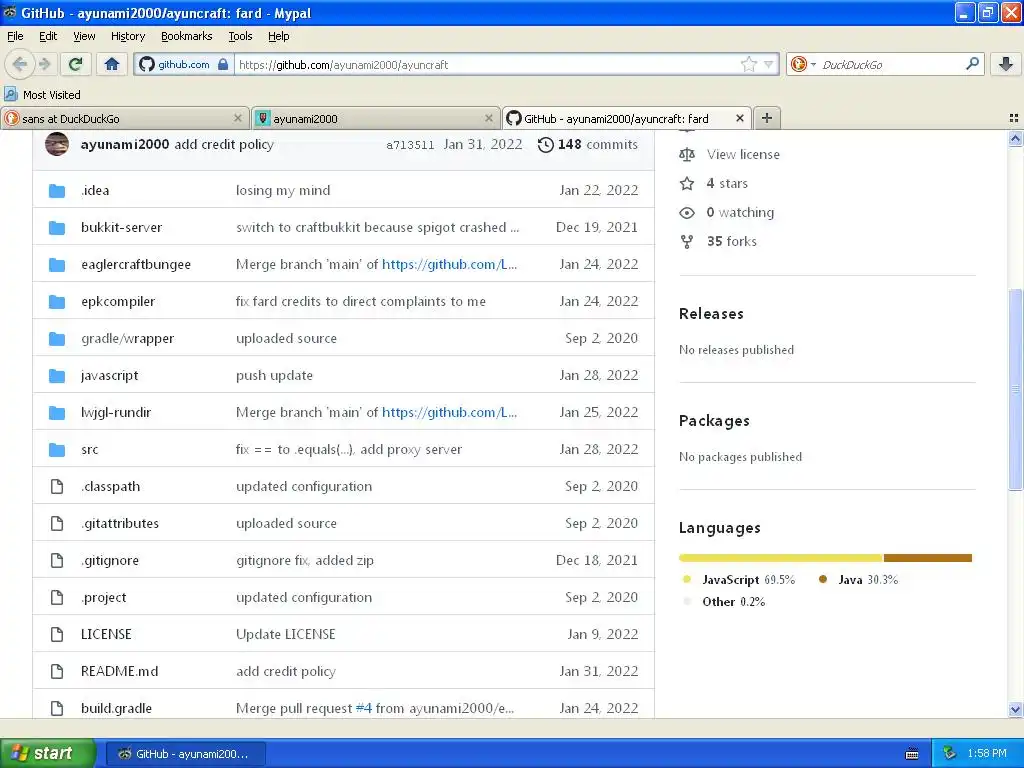Click the file icon beside .classpath
The height and width of the screenshot is (768, 1024).
pyautogui.click(x=57, y=487)
